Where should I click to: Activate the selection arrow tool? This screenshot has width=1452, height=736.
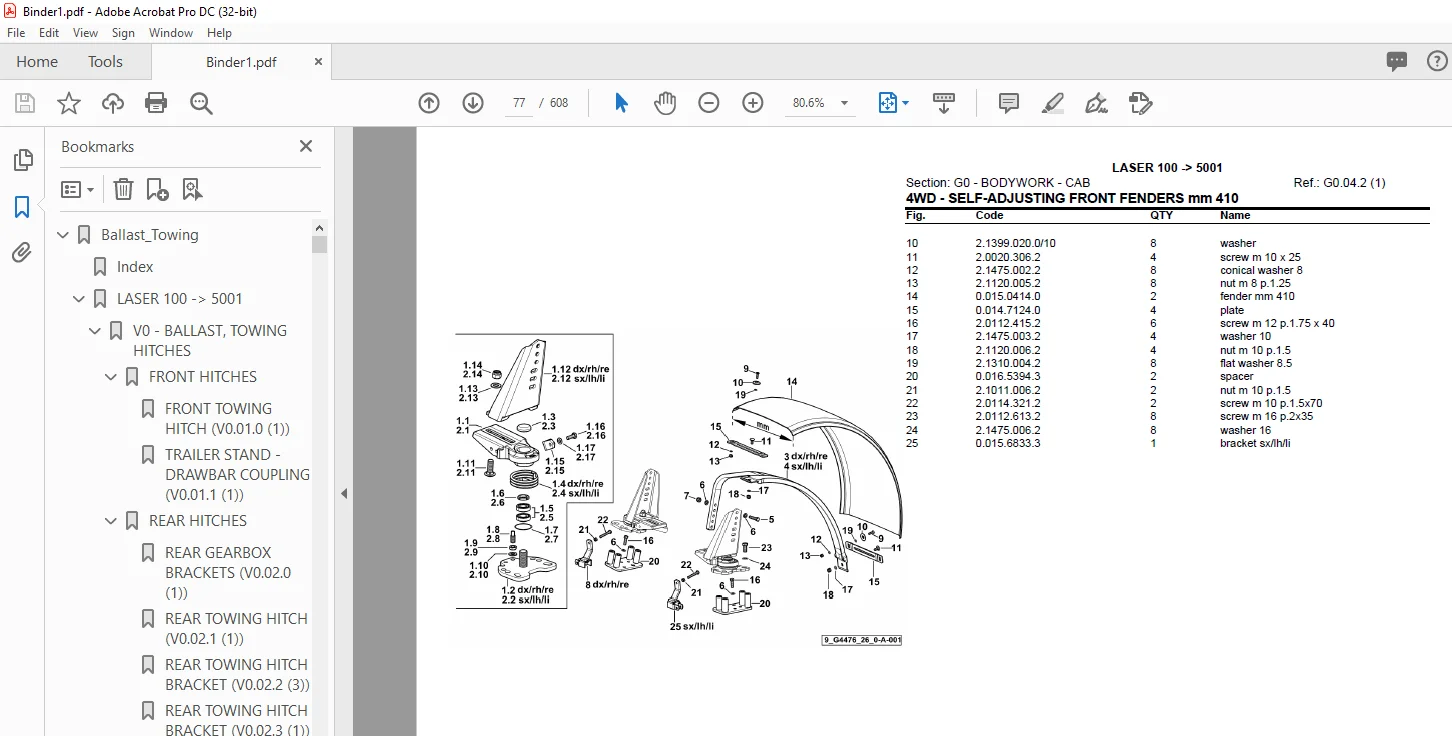click(x=622, y=103)
